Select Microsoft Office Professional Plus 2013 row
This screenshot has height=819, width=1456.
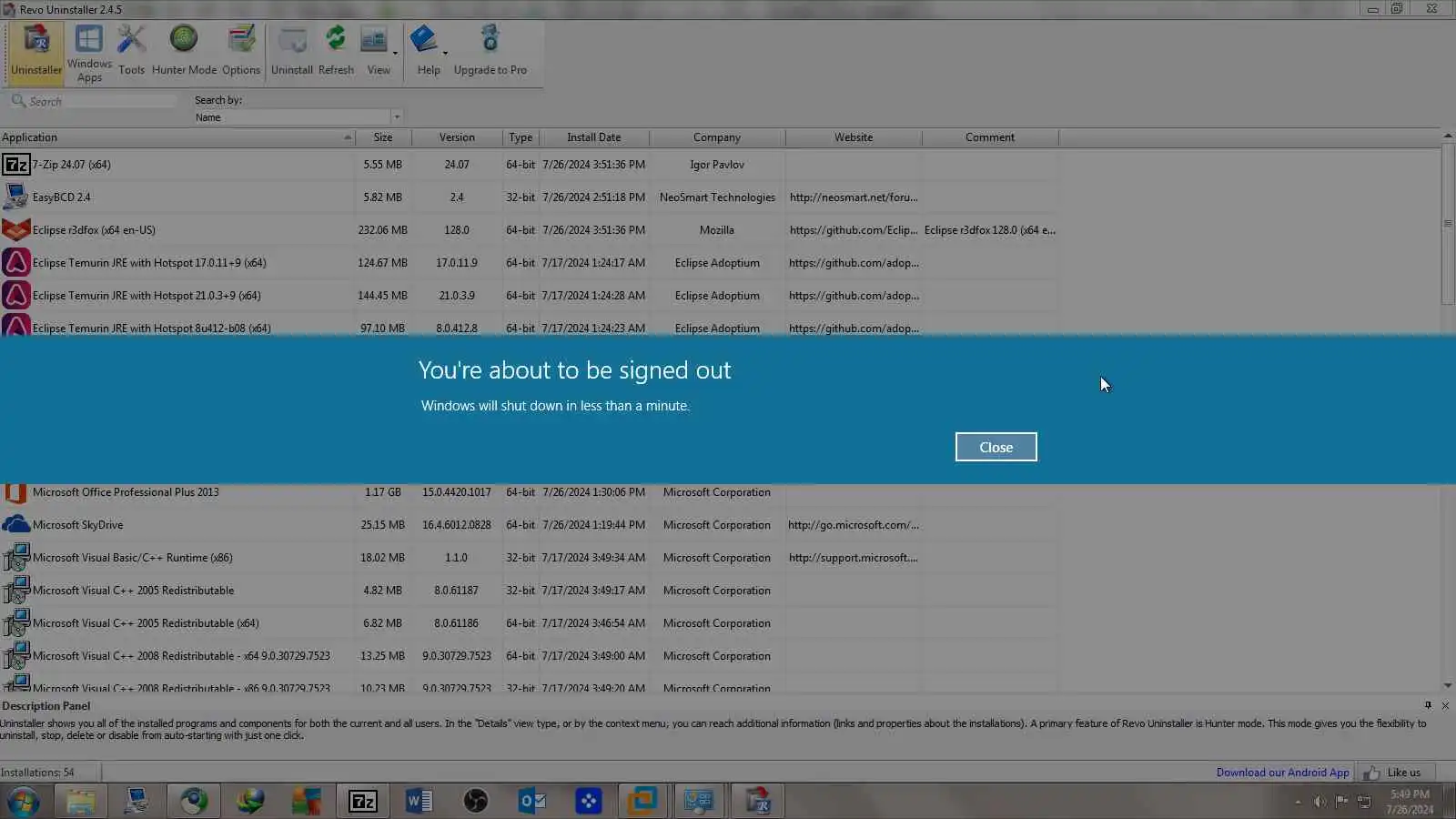tap(529, 492)
